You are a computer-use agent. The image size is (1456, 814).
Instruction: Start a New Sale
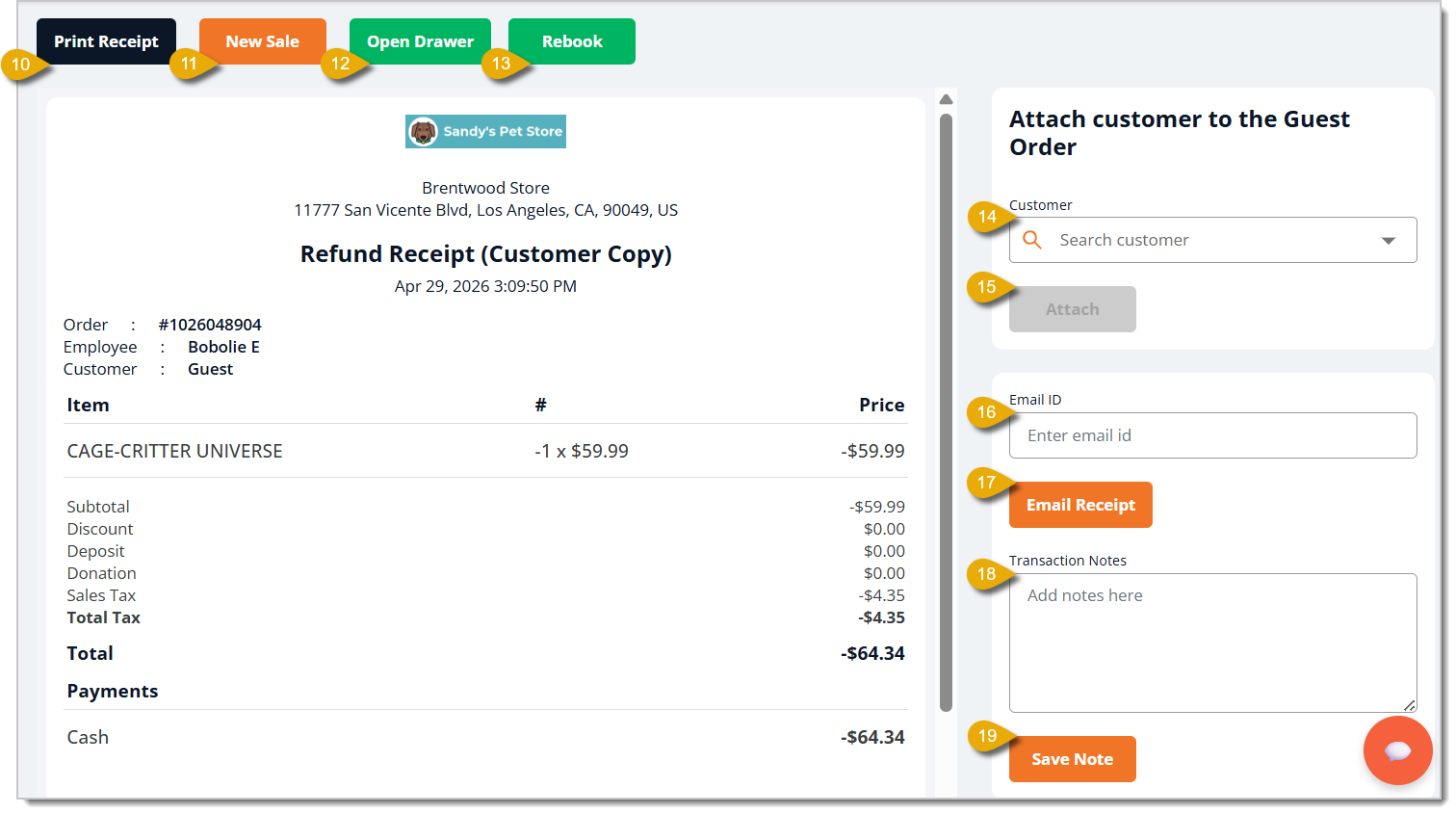coord(262,41)
